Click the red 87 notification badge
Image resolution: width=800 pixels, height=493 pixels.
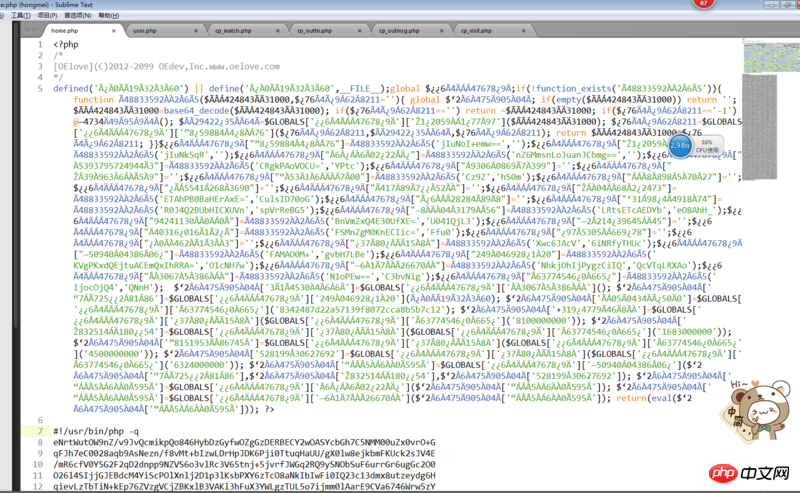(x=704, y=4)
